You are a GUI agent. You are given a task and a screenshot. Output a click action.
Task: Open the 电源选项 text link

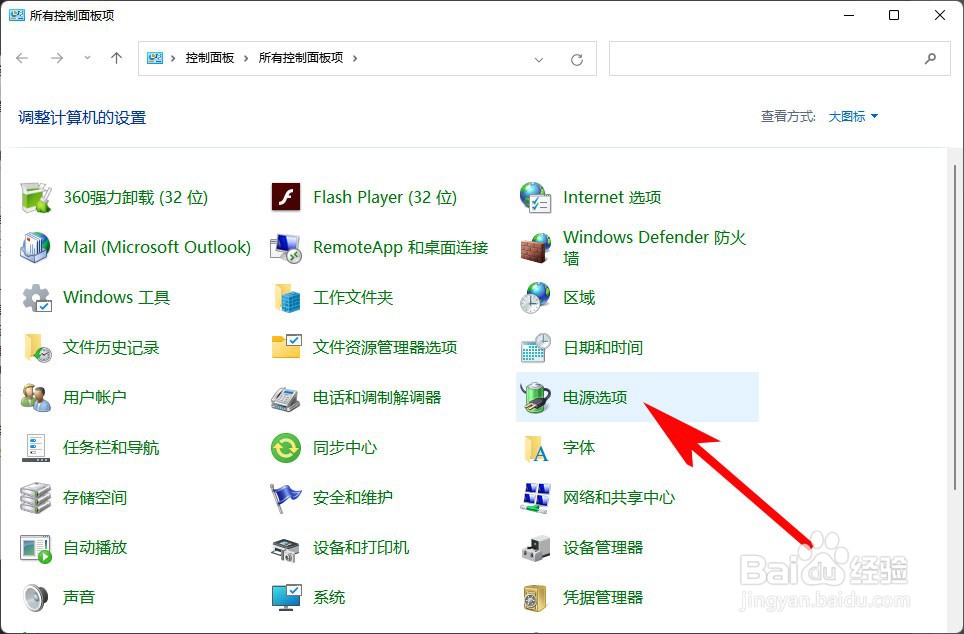(x=595, y=397)
